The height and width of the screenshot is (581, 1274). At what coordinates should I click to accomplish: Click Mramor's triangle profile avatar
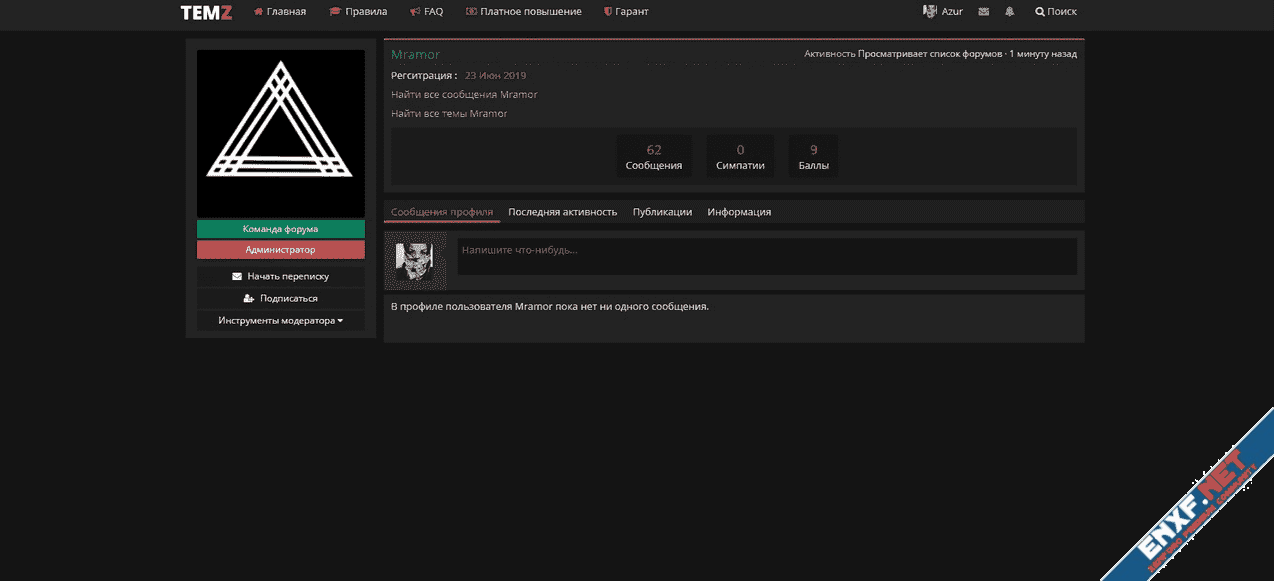pos(280,133)
